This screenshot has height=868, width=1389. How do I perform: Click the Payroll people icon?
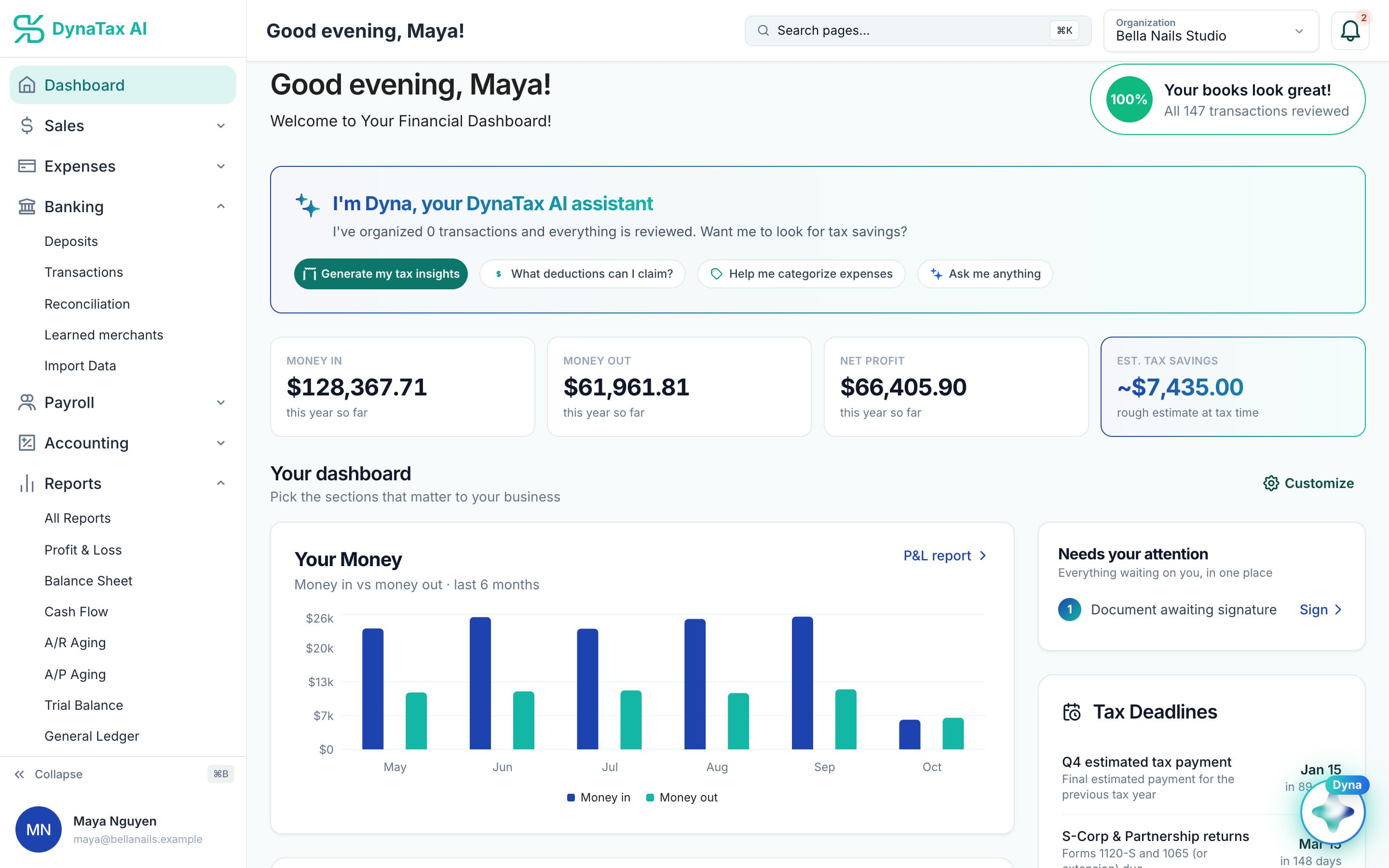coord(27,403)
